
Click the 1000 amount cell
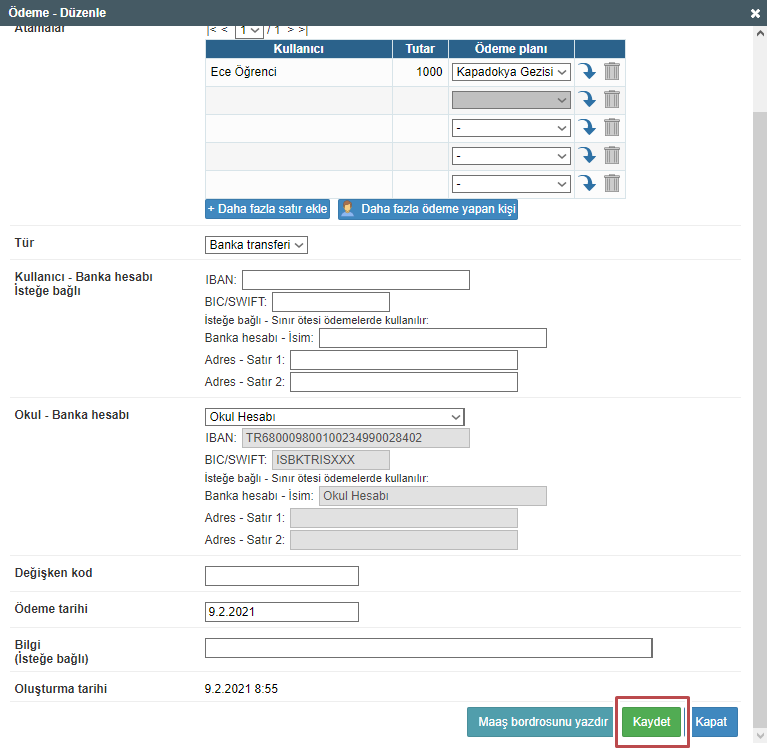(420, 72)
